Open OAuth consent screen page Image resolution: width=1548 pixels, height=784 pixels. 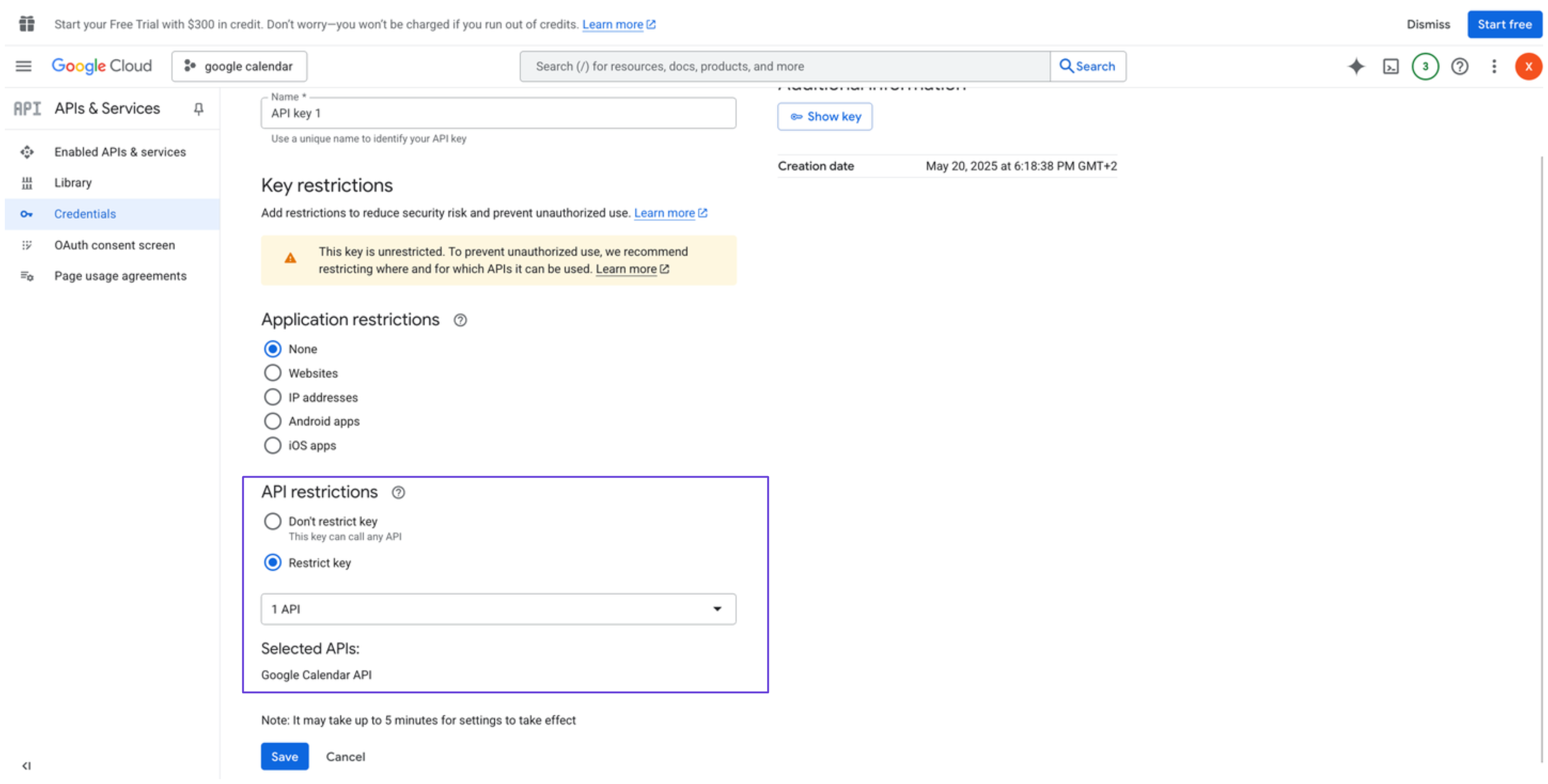[x=114, y=245]
